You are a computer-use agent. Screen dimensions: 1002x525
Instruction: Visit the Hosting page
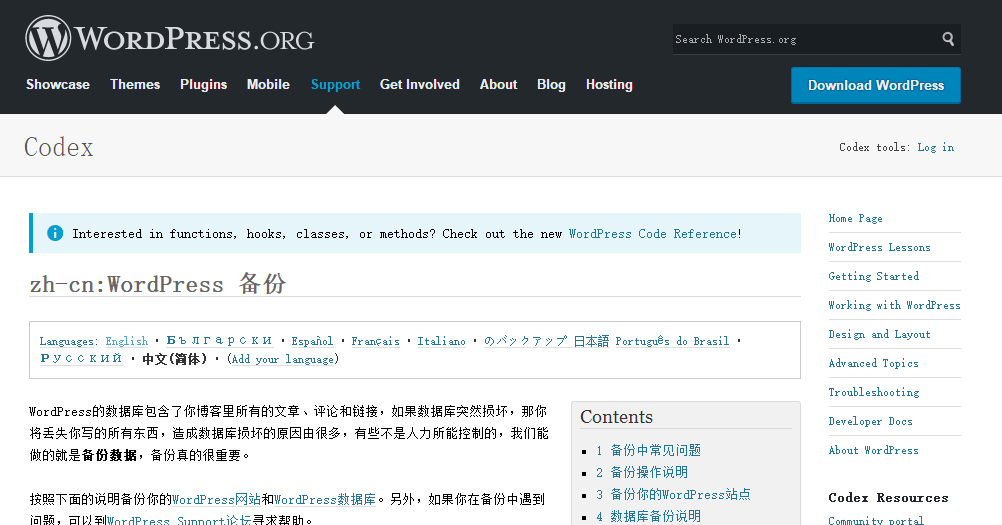click(609, 85)
